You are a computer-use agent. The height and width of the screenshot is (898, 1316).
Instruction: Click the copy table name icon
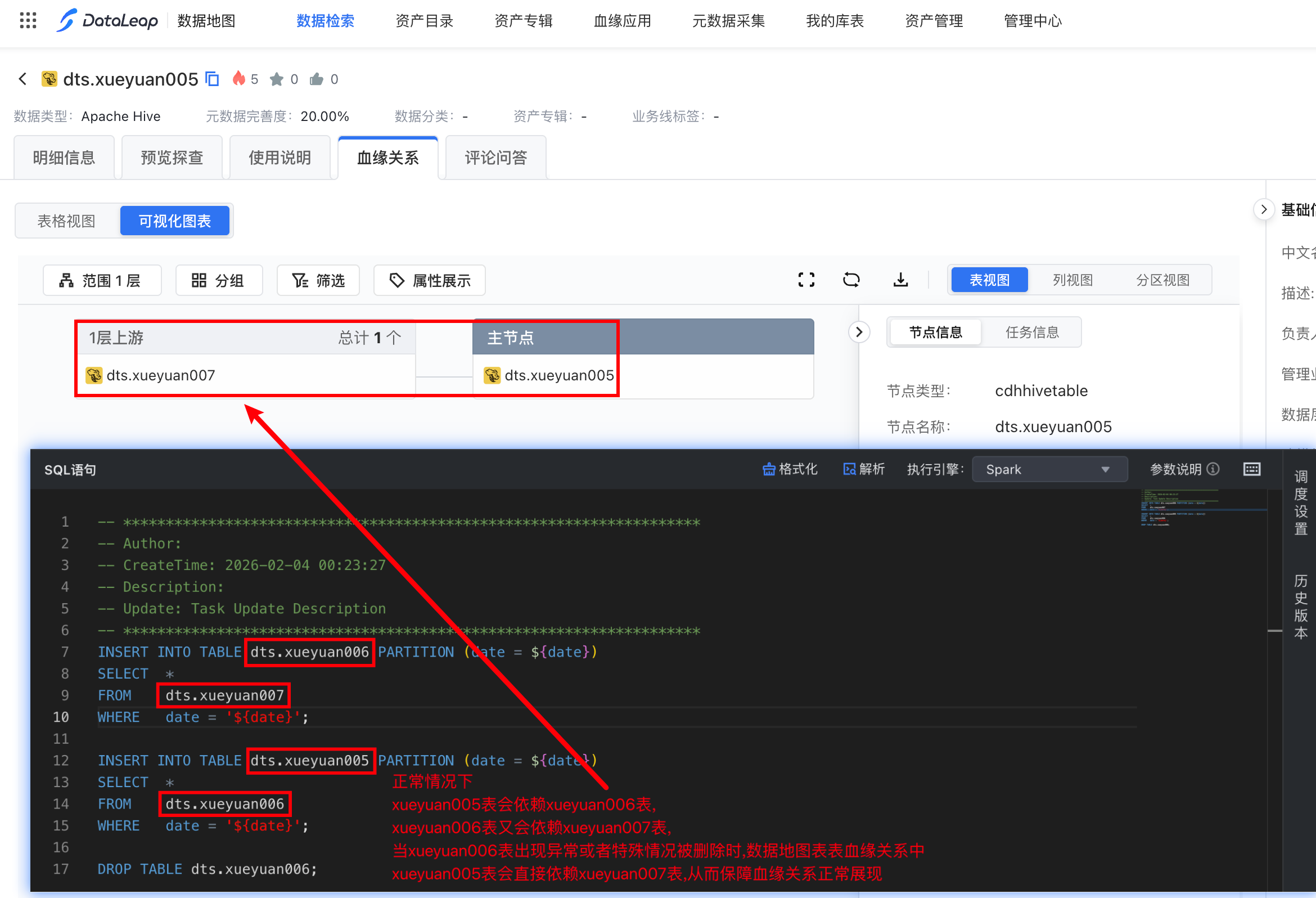point(212,79)
